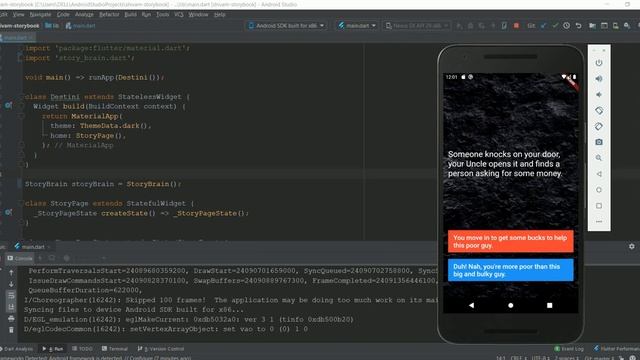This screenshot has height=360, width=640.
Task: Open the VCS menu
Action: point(179,14)
